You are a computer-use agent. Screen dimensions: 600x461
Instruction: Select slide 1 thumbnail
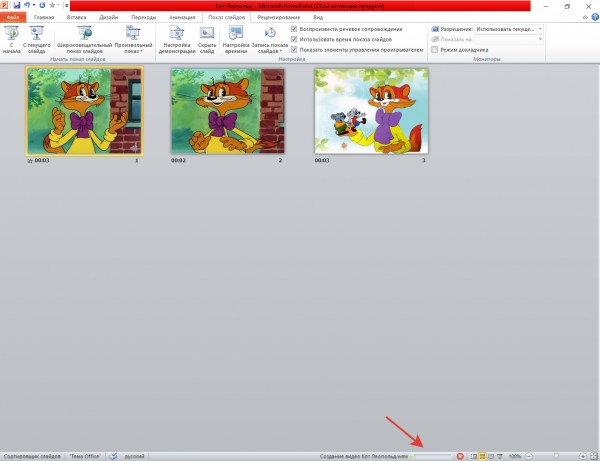(x=85, y=111)
